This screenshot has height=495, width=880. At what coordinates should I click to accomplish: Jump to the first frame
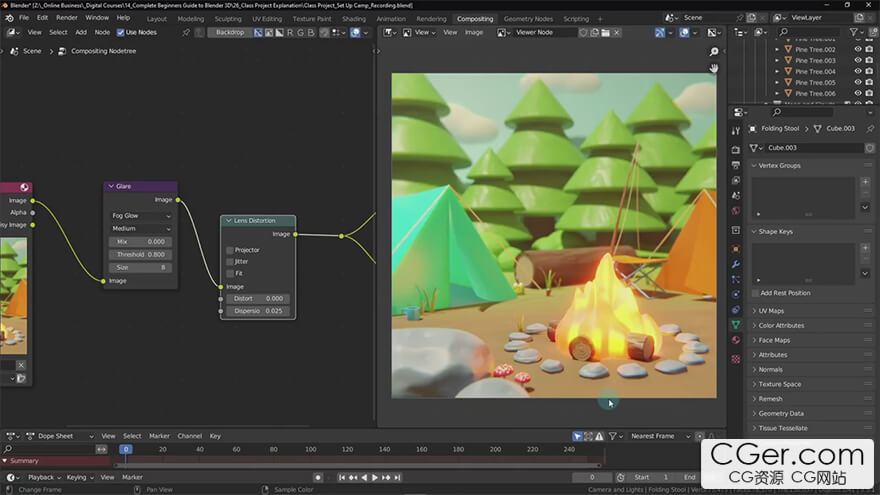click(x=342, y=478)
